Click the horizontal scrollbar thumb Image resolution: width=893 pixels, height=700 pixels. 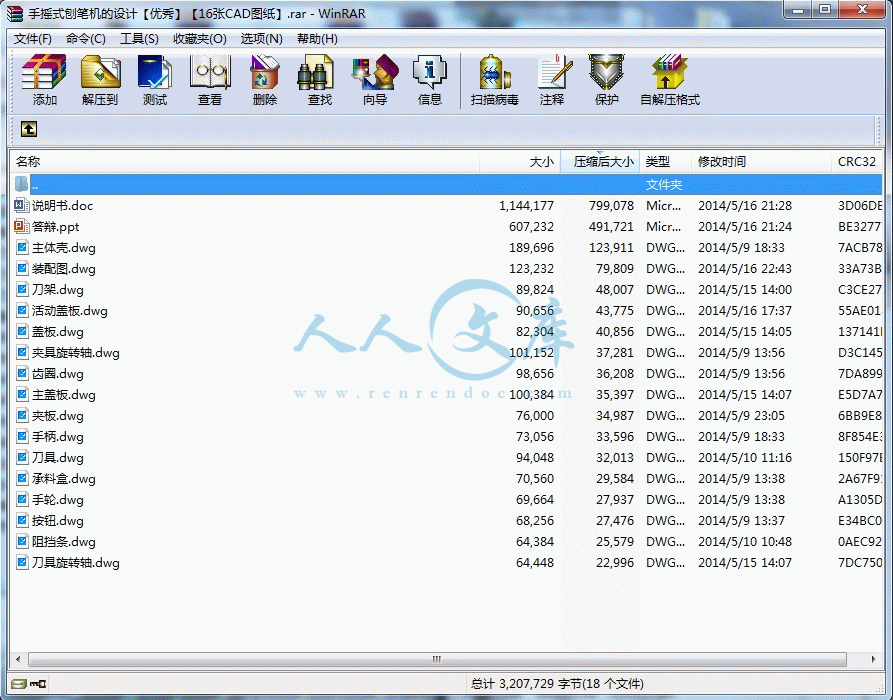click(x=437, y=660)
